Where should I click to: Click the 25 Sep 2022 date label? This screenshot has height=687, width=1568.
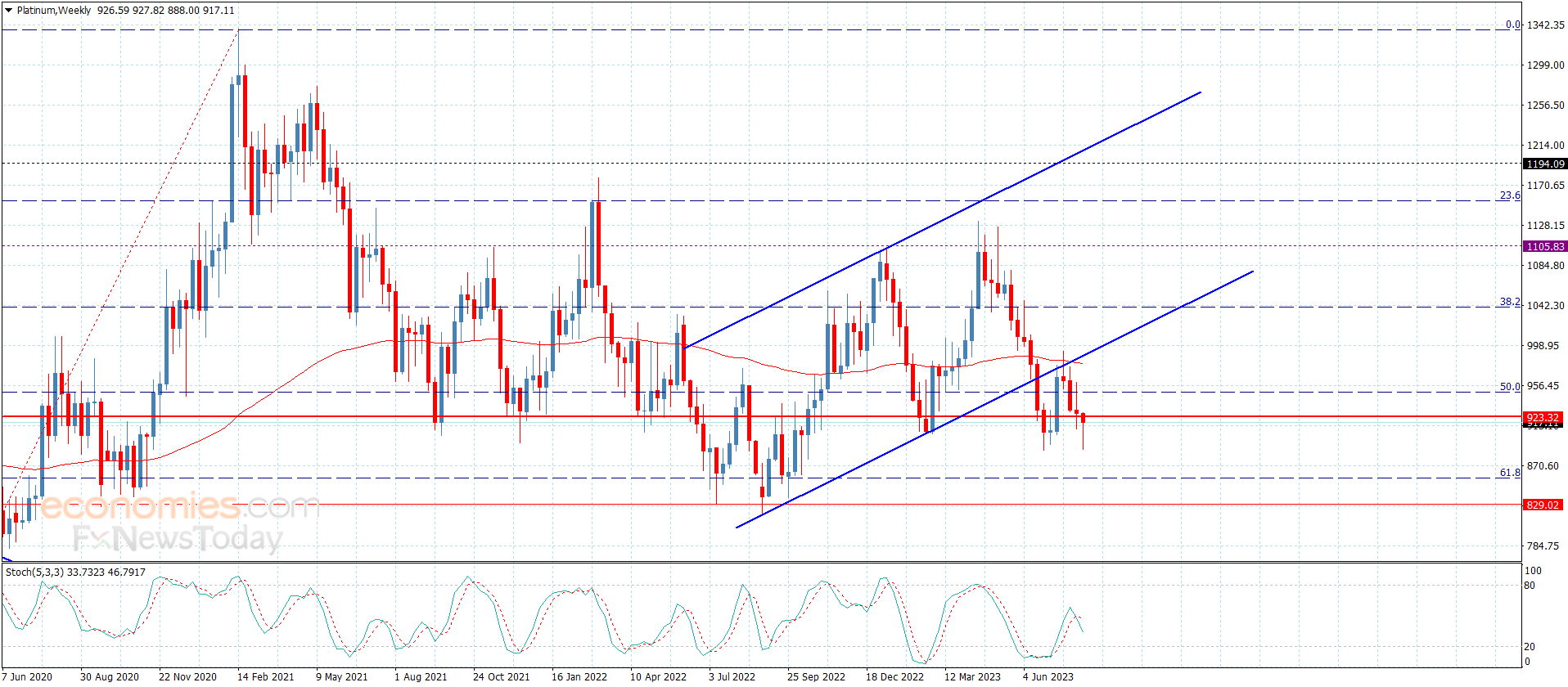click(x=816, y=676)
